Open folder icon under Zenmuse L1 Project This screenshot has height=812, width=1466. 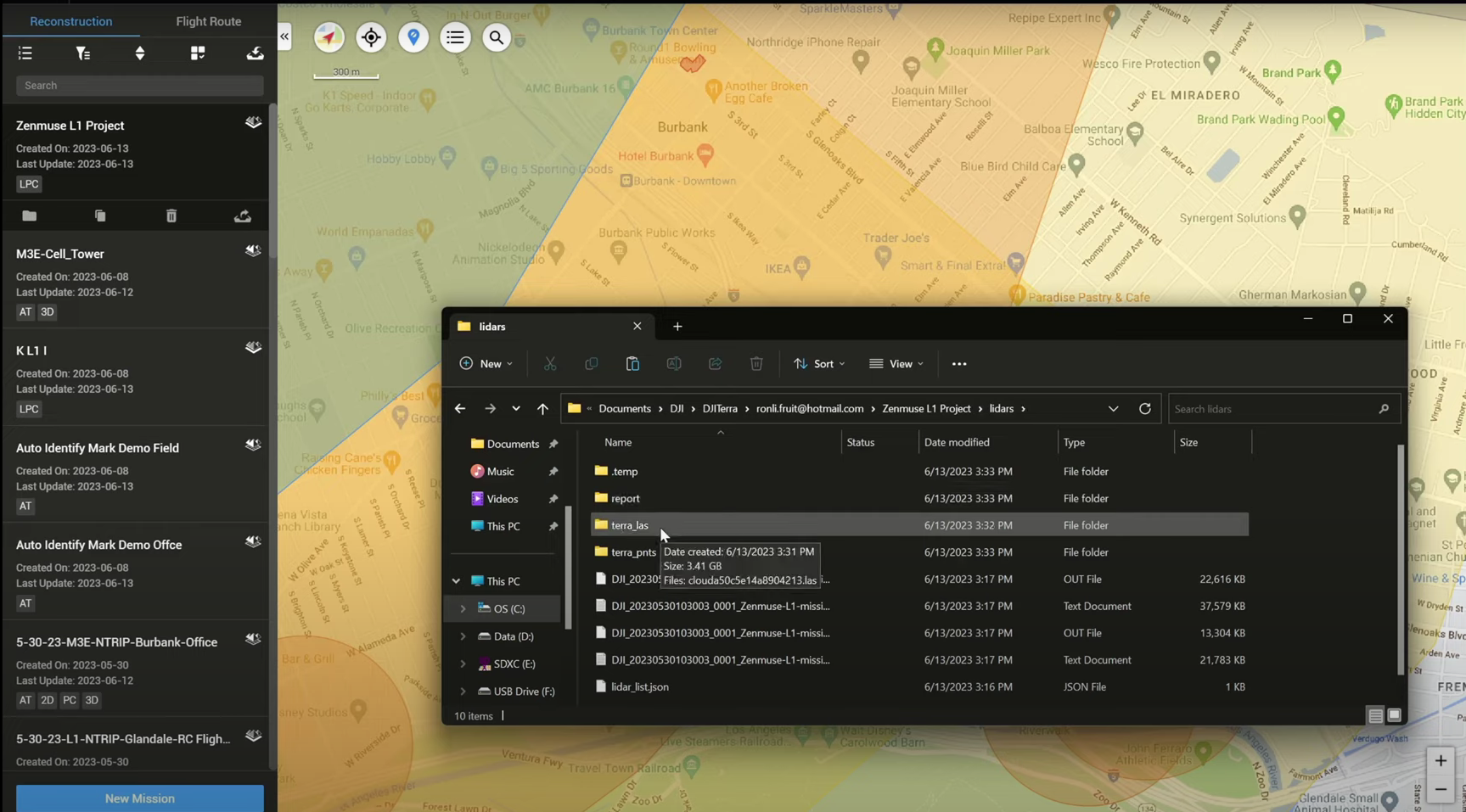[30, 216]
